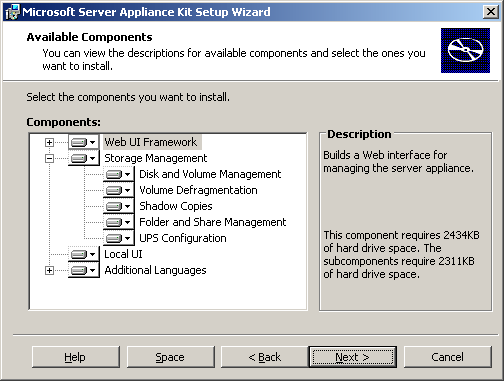Open install-state dropdown for Web UI Framework

click(x=84, y=142)
